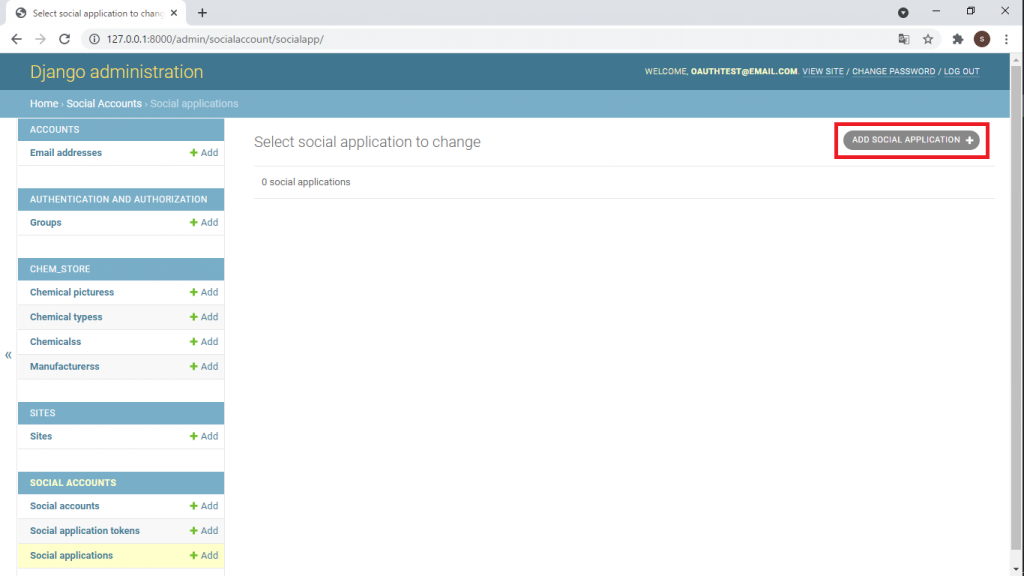The height and width of the screenshot is (576, 1024).
Task: Open the Change Password link
Action: tap(893, 72)
